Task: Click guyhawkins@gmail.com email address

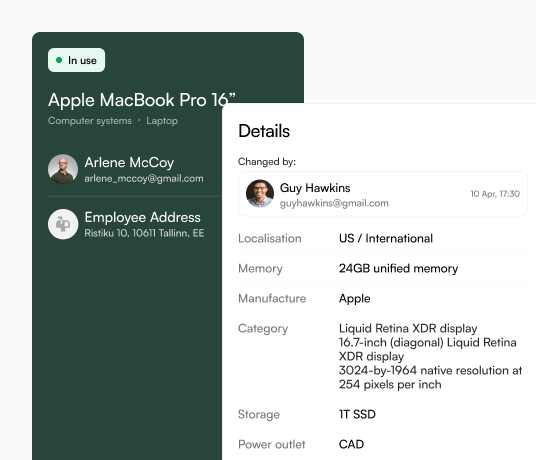Action: tap(334, 203)
